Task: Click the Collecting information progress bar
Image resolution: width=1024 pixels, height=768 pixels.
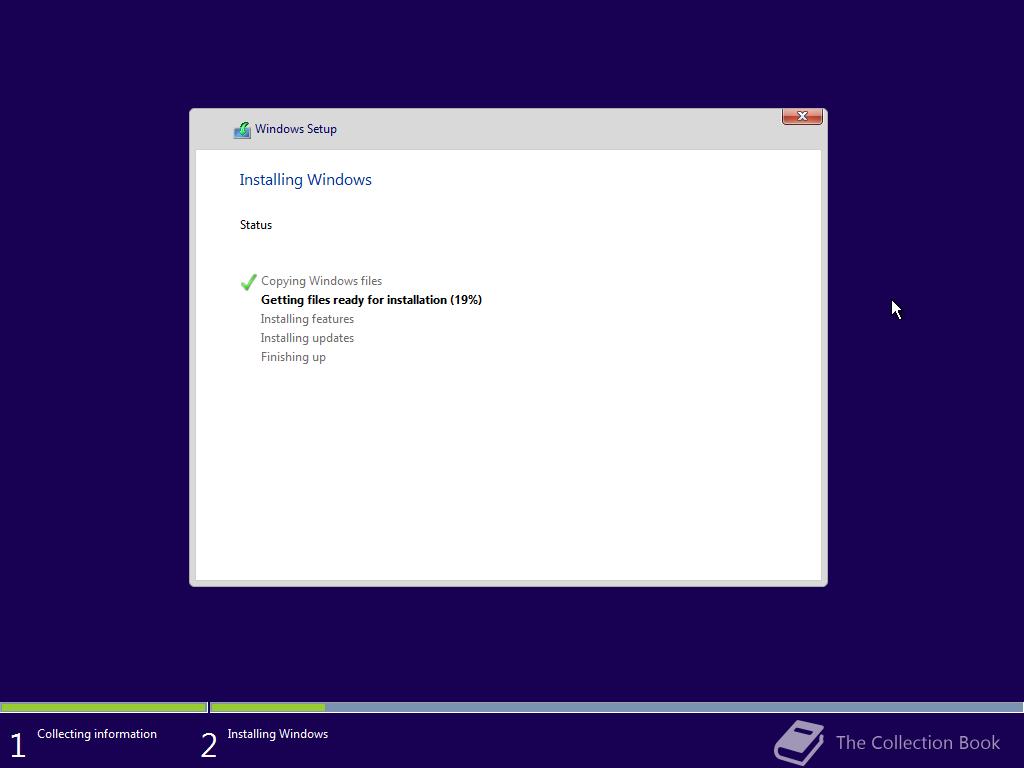Action: pyautogui.click(x=104, y=707)
